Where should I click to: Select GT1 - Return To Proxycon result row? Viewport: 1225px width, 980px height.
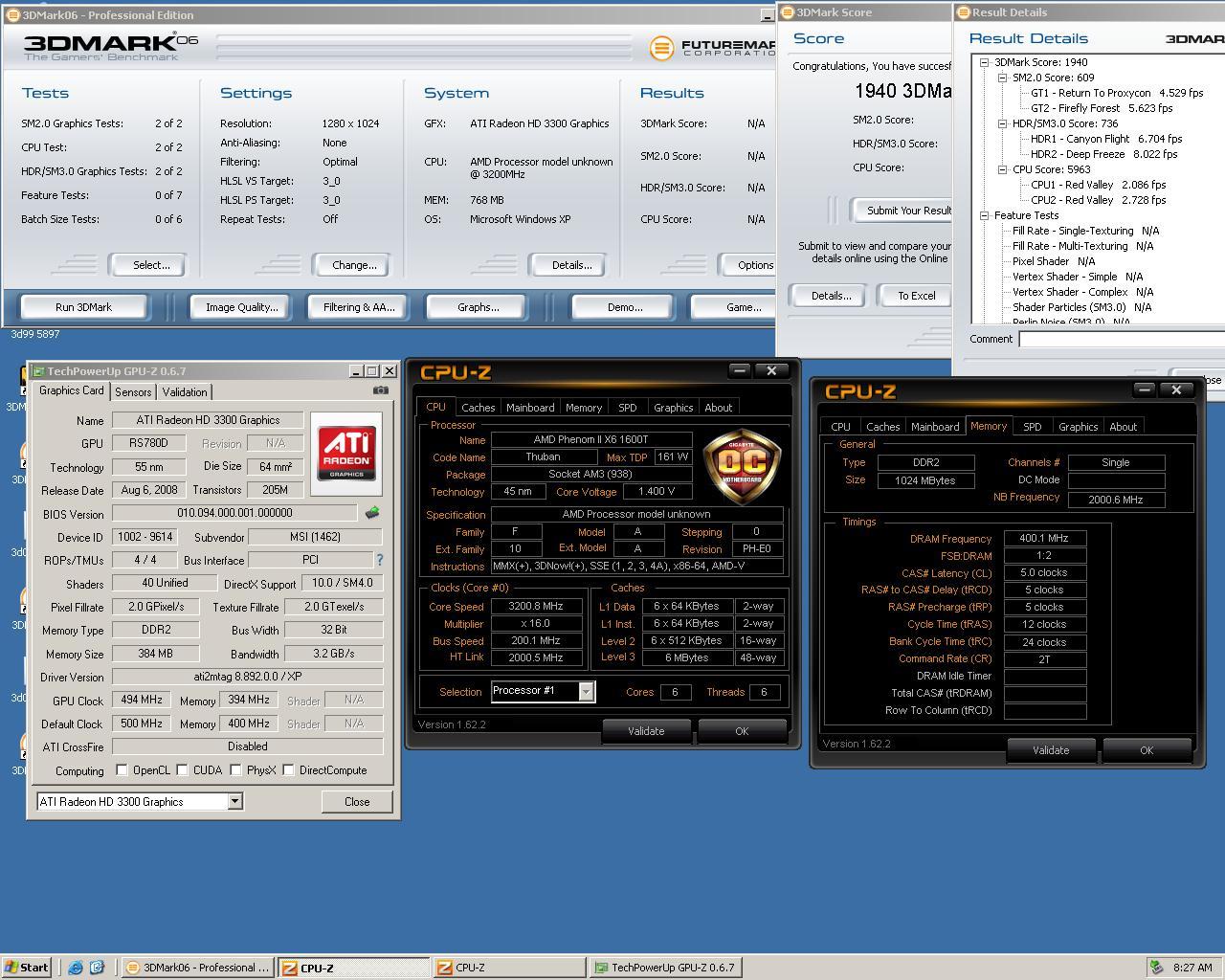tap(1117, 93)
